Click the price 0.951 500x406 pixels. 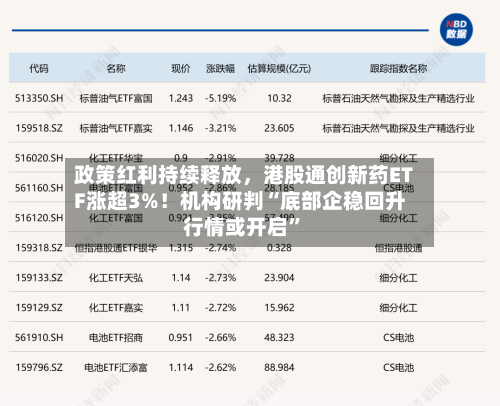click(x=181, y=338)
